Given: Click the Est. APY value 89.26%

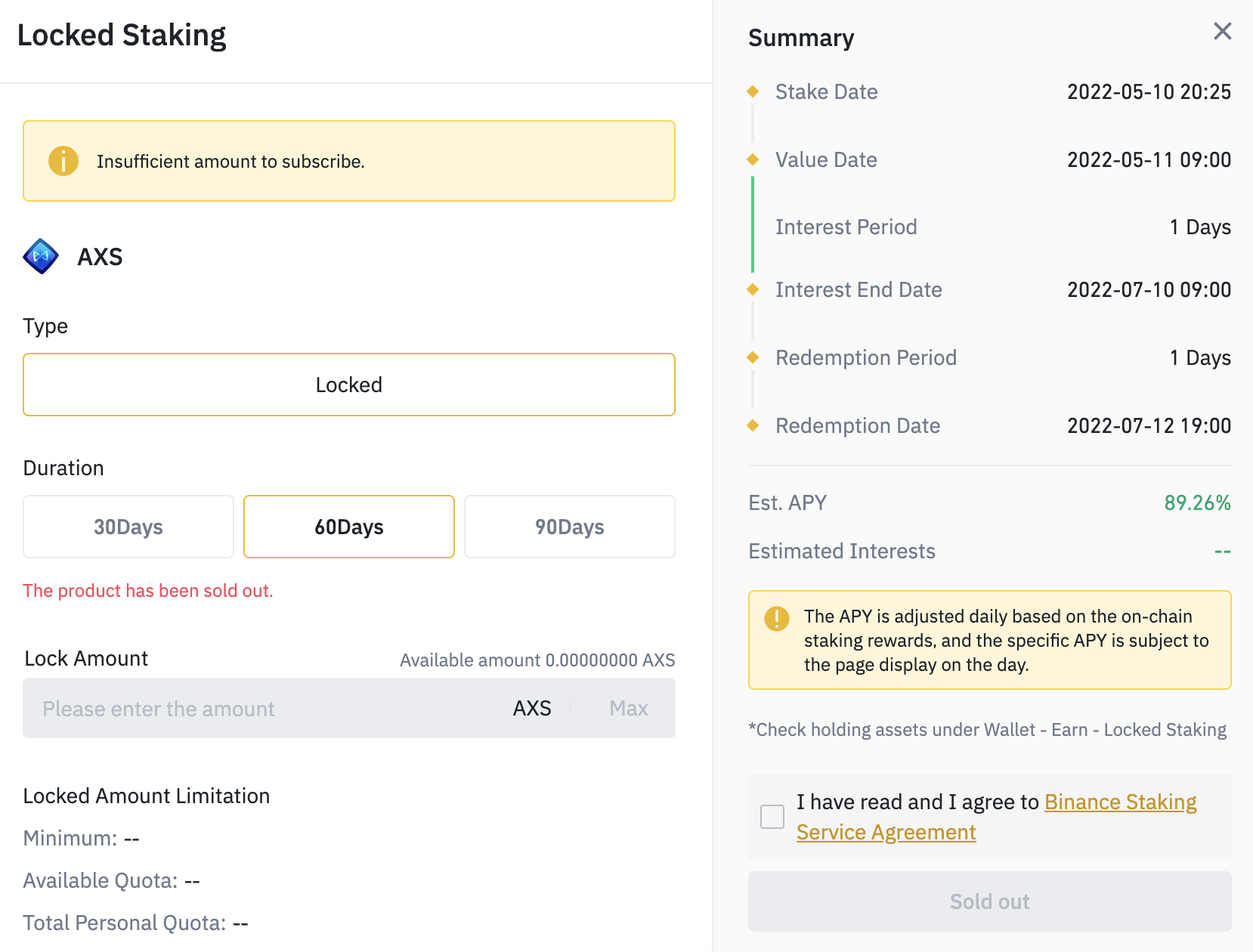Looking at the screenshot, I should [x=1197, y=502].
